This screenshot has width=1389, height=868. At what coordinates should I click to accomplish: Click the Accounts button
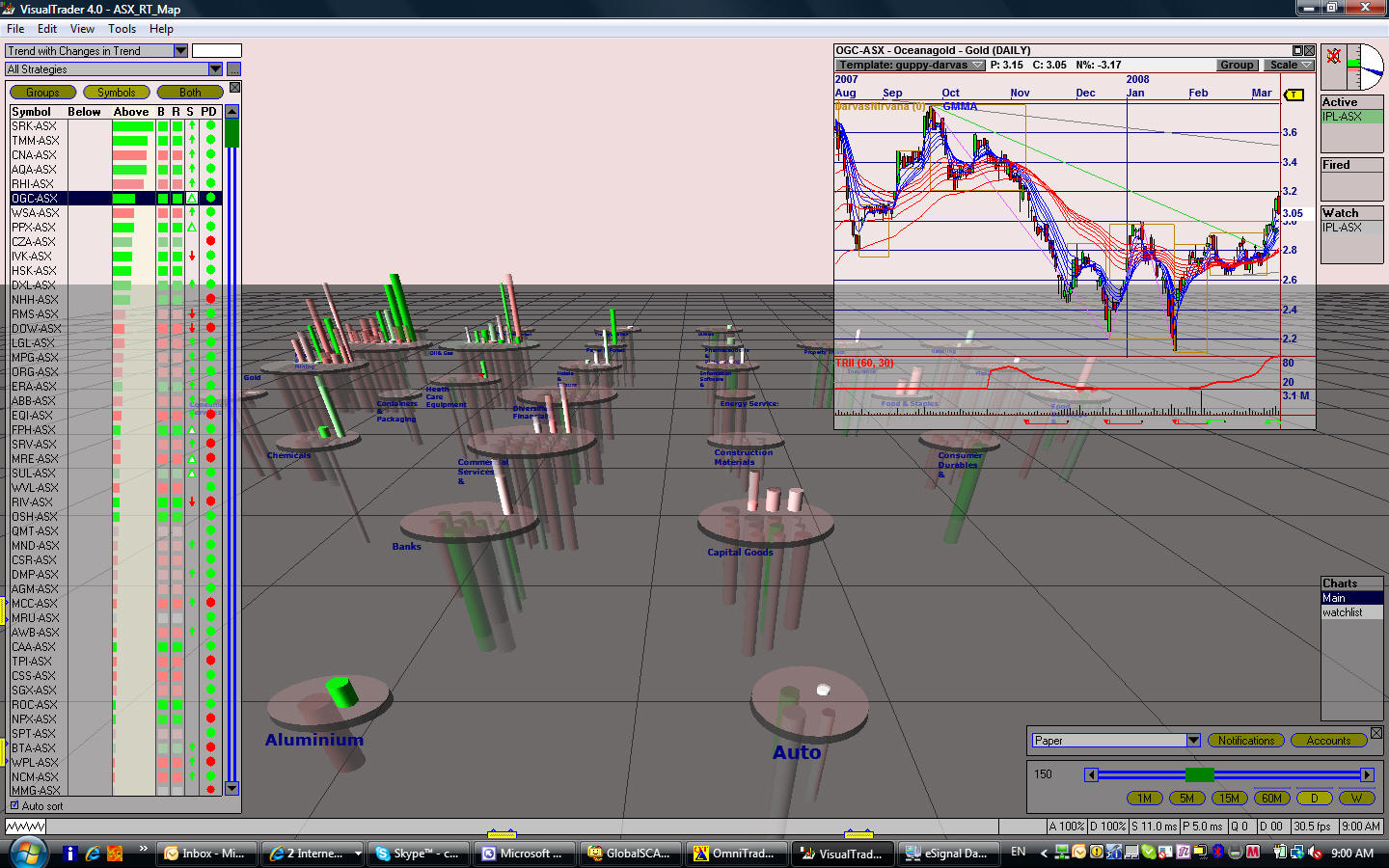pos(1328,741)
